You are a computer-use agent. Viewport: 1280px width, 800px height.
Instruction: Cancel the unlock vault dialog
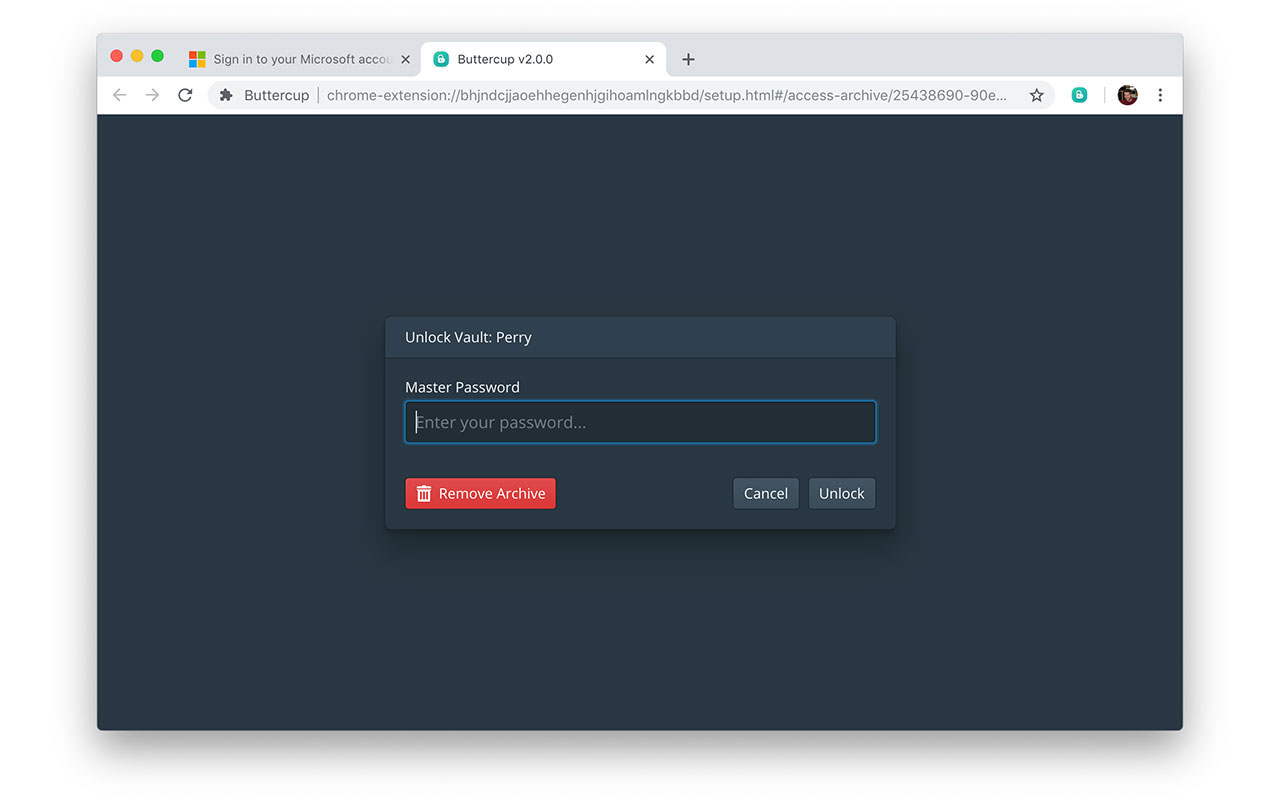point(766,493)
